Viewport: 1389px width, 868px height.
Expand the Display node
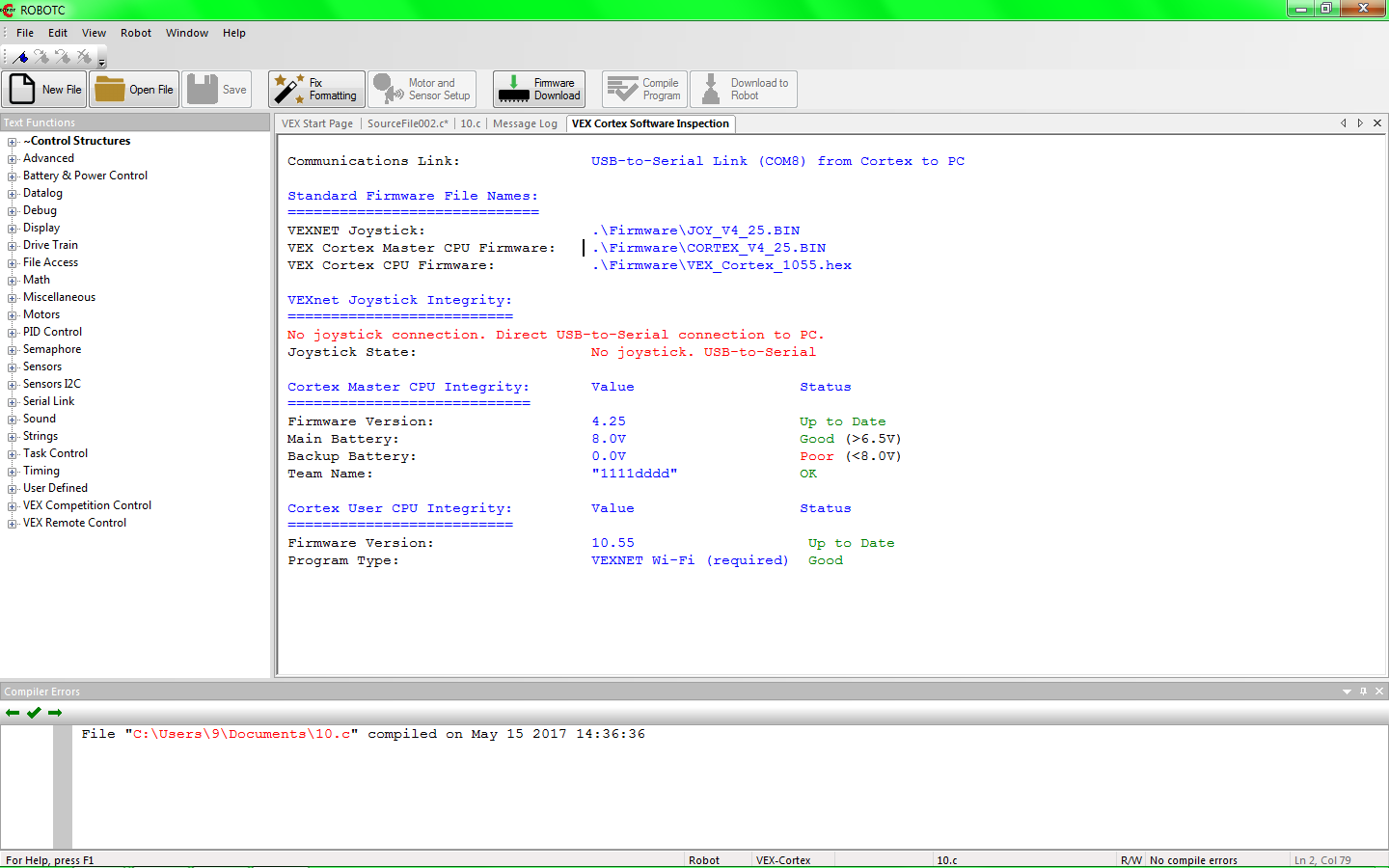pos(13,229)
